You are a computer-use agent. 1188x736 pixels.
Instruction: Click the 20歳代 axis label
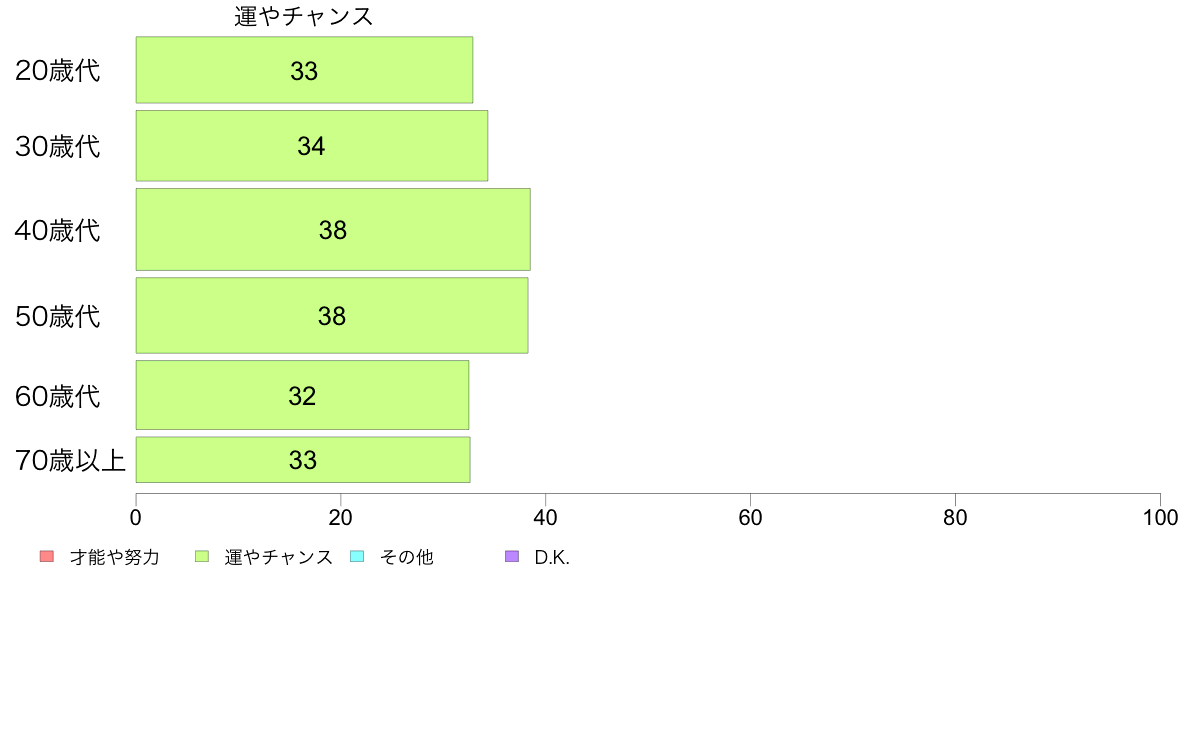[x=58, y=70]
